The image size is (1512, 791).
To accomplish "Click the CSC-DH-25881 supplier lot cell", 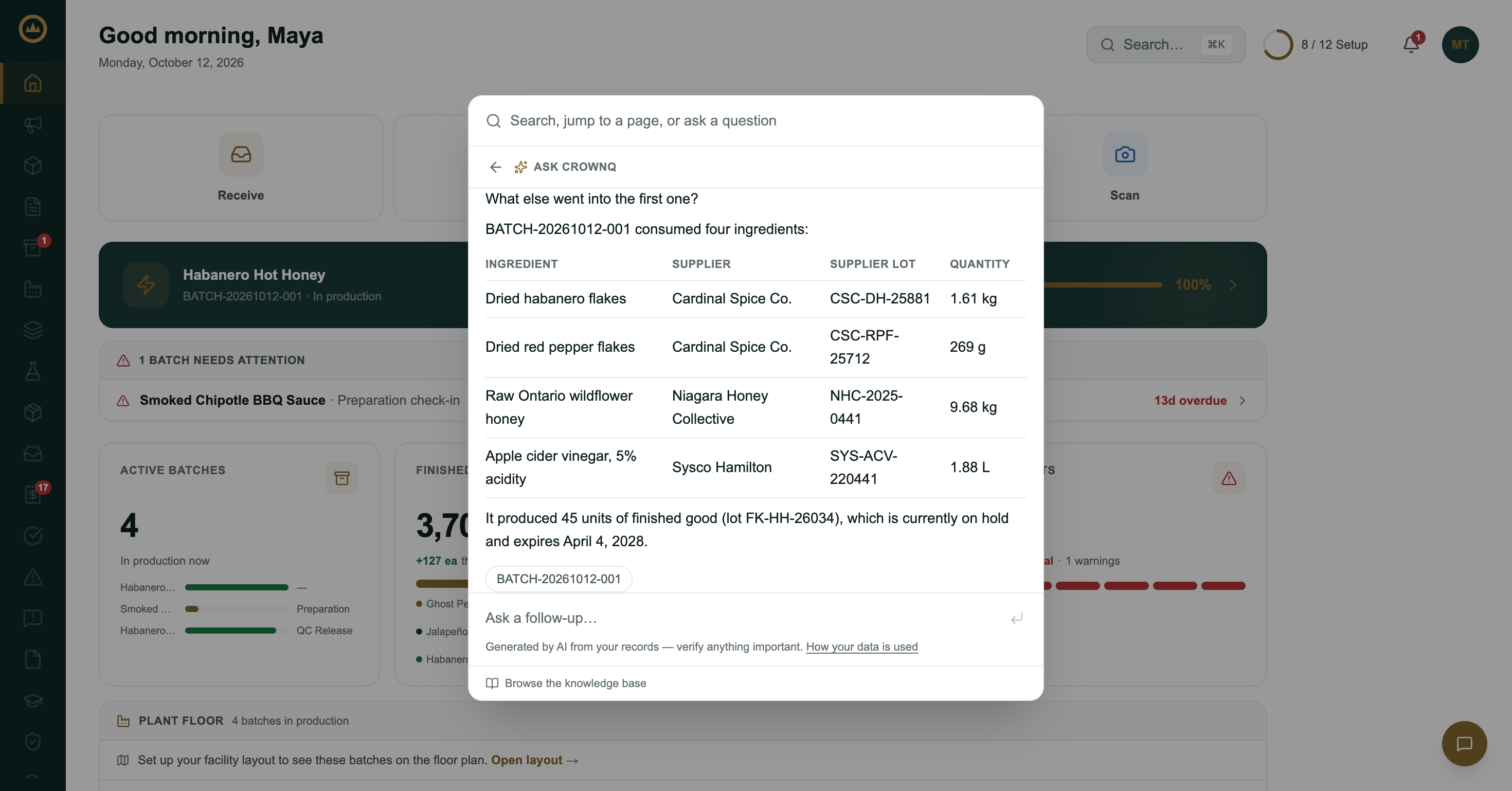I will [x=879, y=299].
